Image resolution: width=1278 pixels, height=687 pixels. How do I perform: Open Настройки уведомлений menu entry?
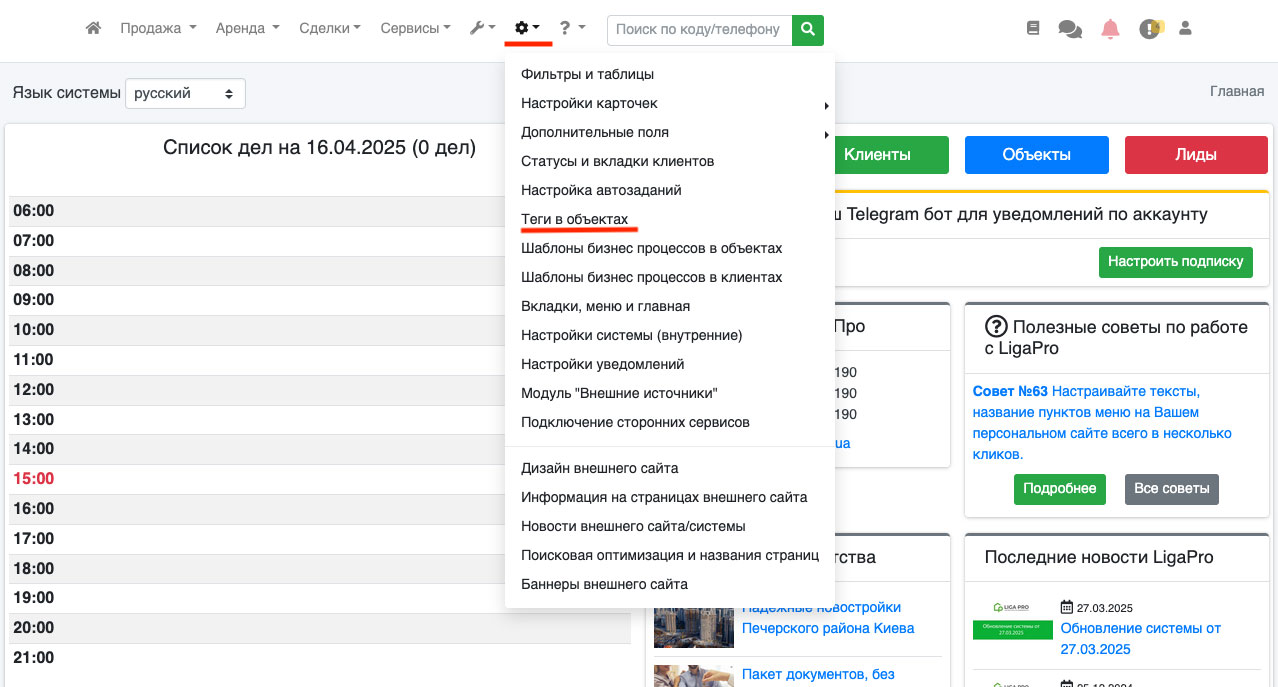point(602,364)
